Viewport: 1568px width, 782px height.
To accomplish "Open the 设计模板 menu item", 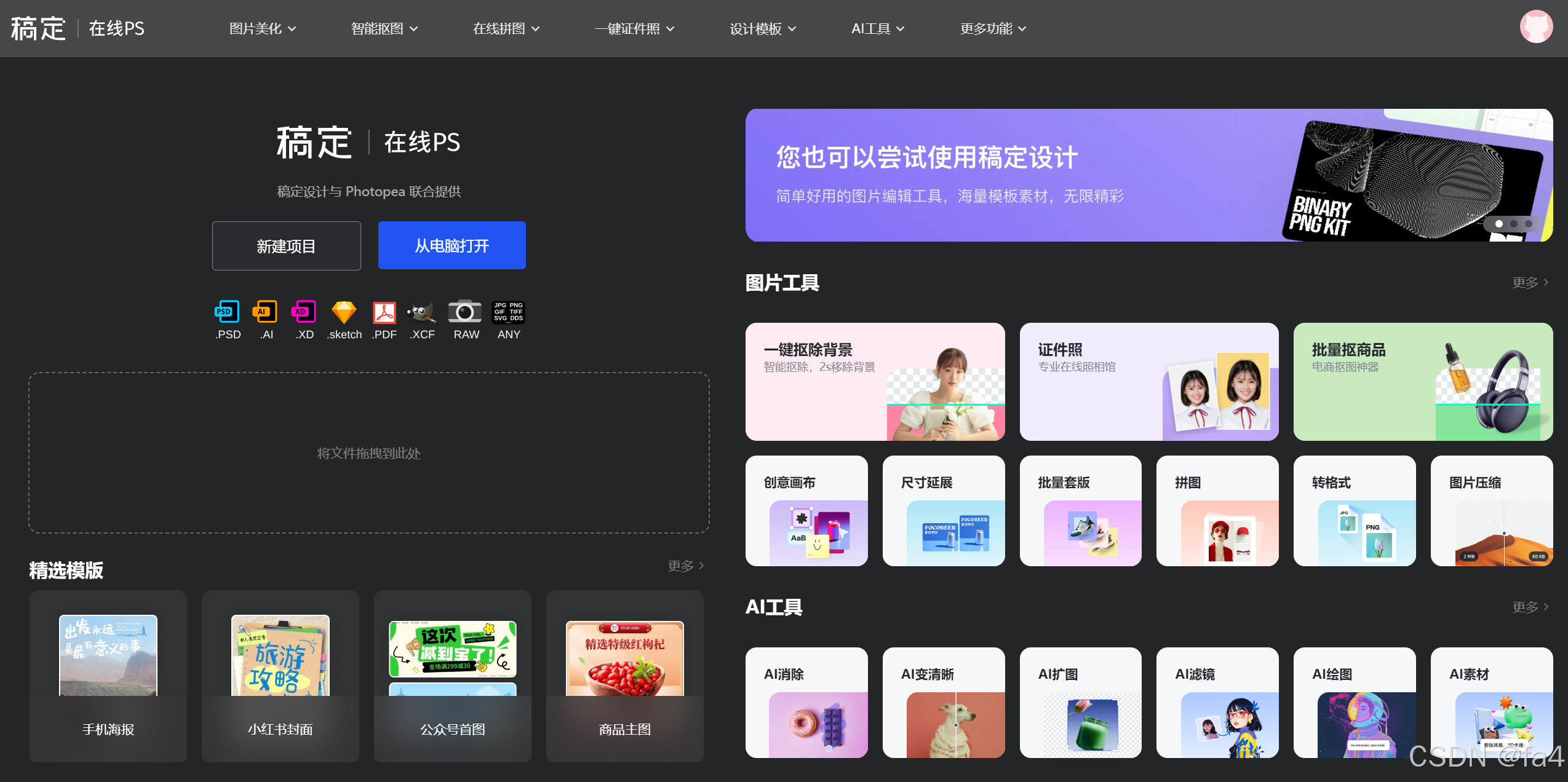I will coord(763,29).
